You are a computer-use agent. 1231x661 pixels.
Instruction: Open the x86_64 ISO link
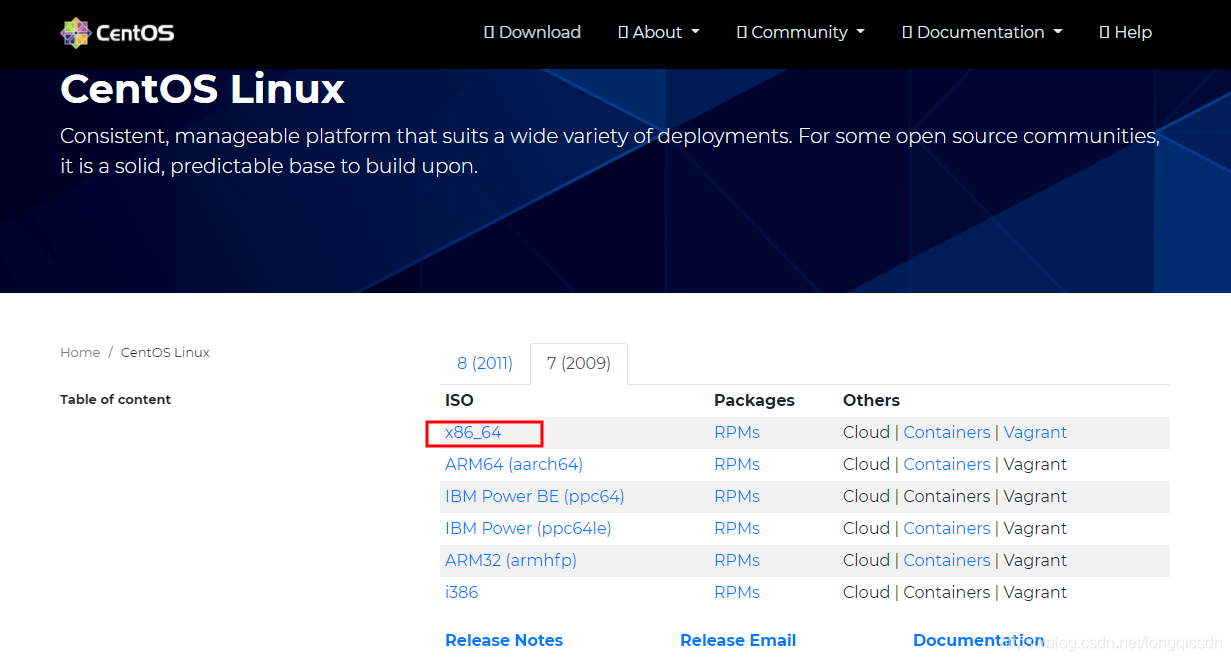[x=473, y=432]
